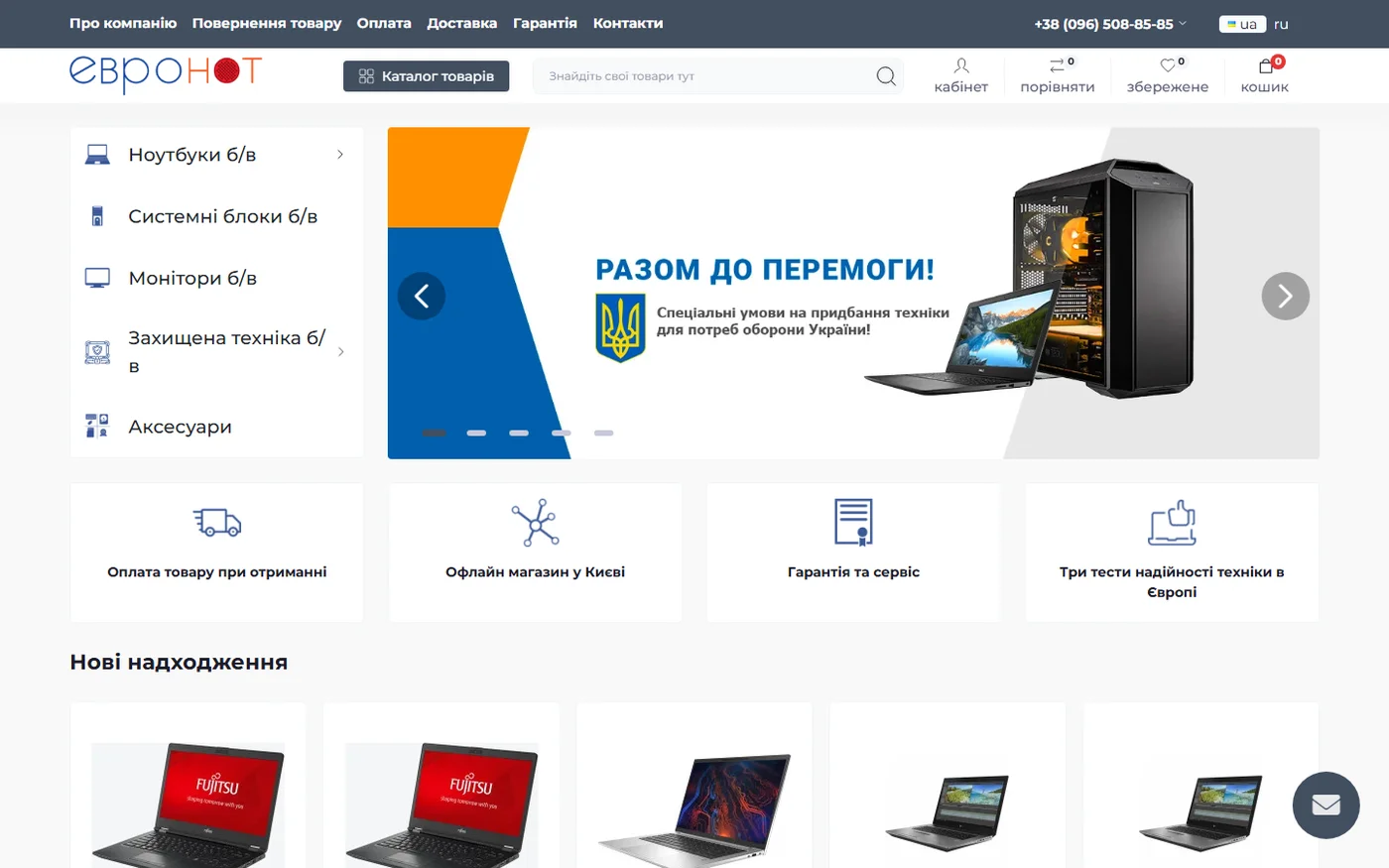Open Контакти in the top menu

click(628, 23)
